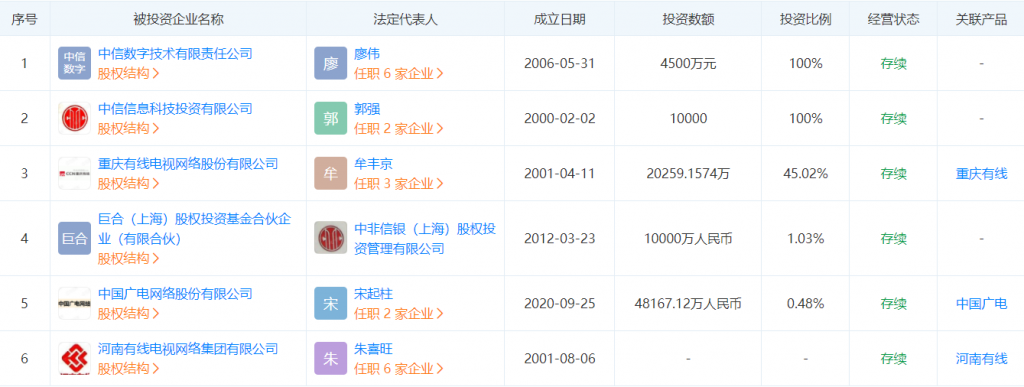Expand 股权结构 for 中信数字技术
Screen dimensions: 1024x387
pyautogui.click(x=129, y=73)
